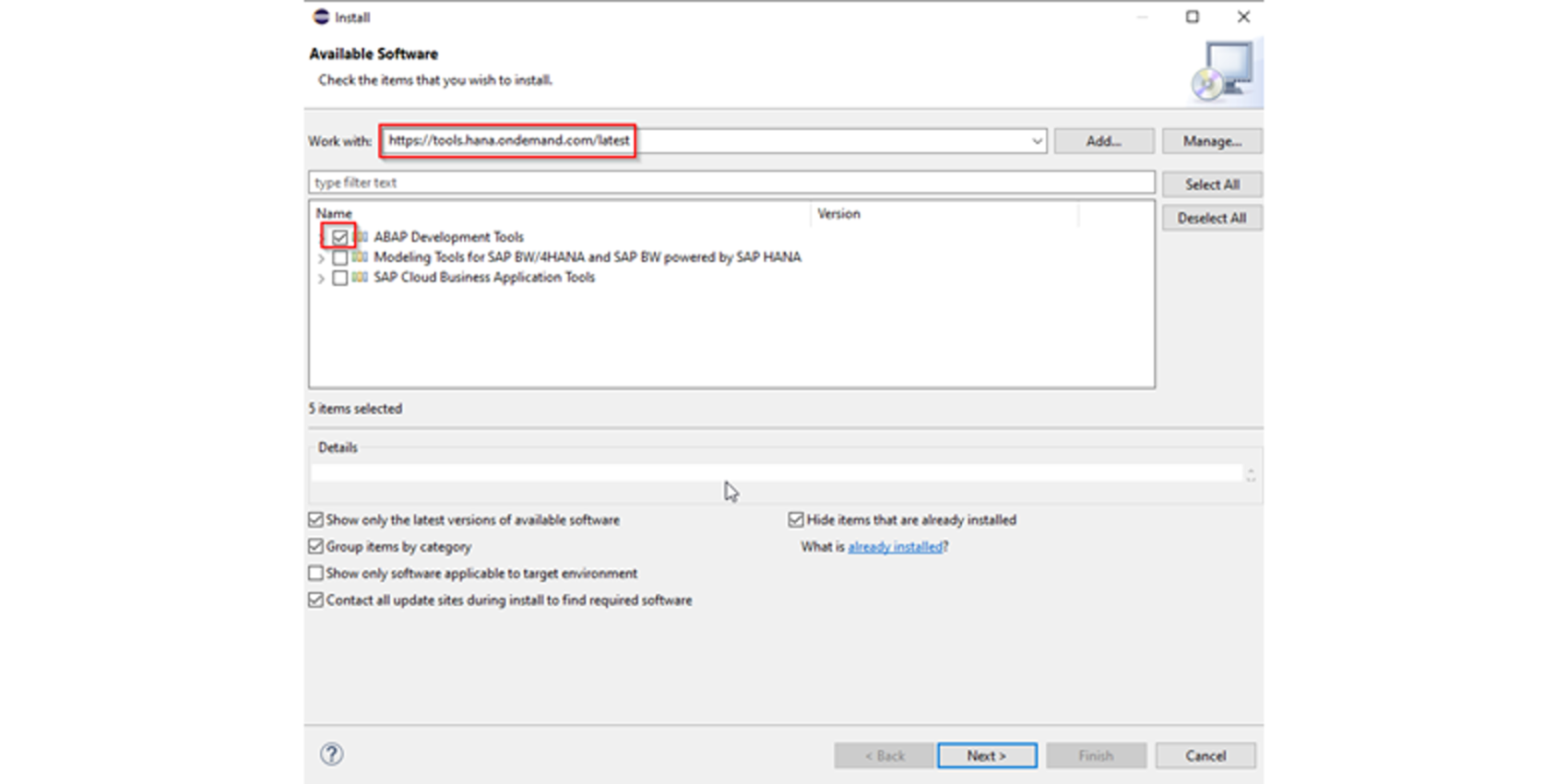Click the Details area scroll stepper
The width and height of the screenshot is (1568, 784).
pos(1251,474)
